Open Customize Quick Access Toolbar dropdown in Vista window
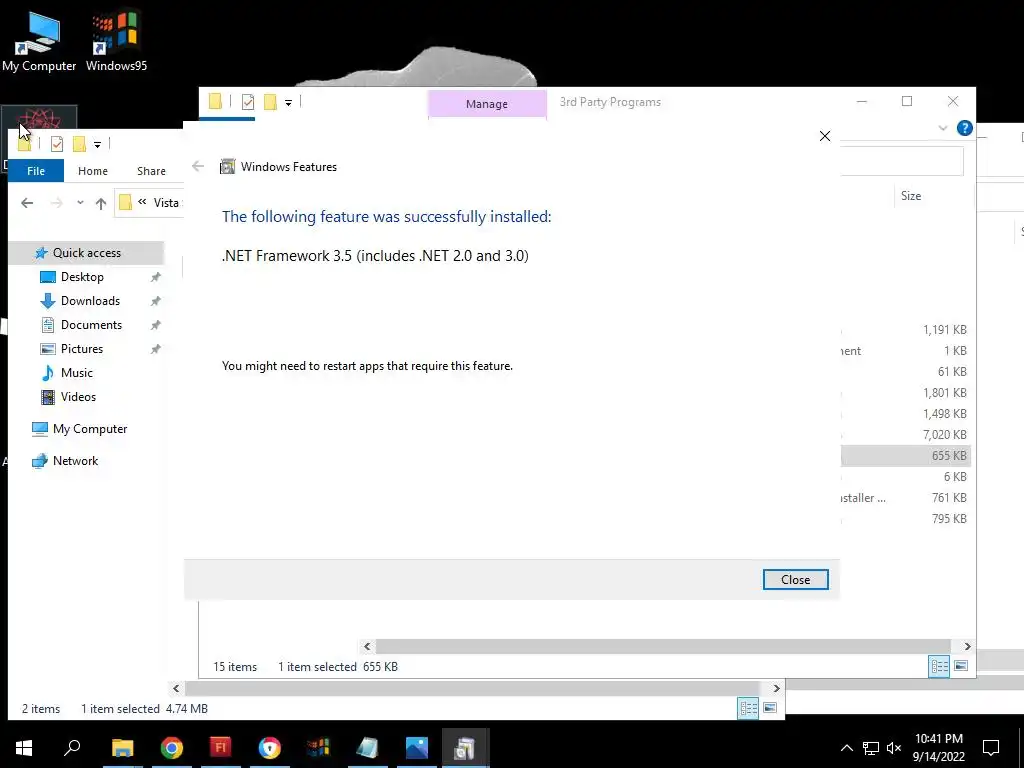 pos(97,144)
